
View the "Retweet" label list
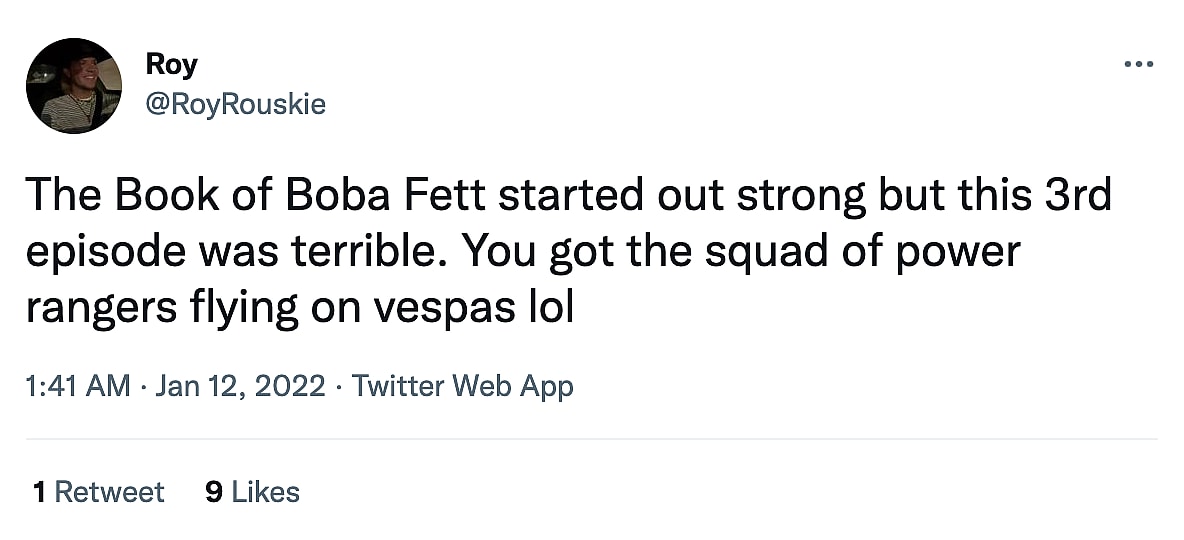point(109,492)
